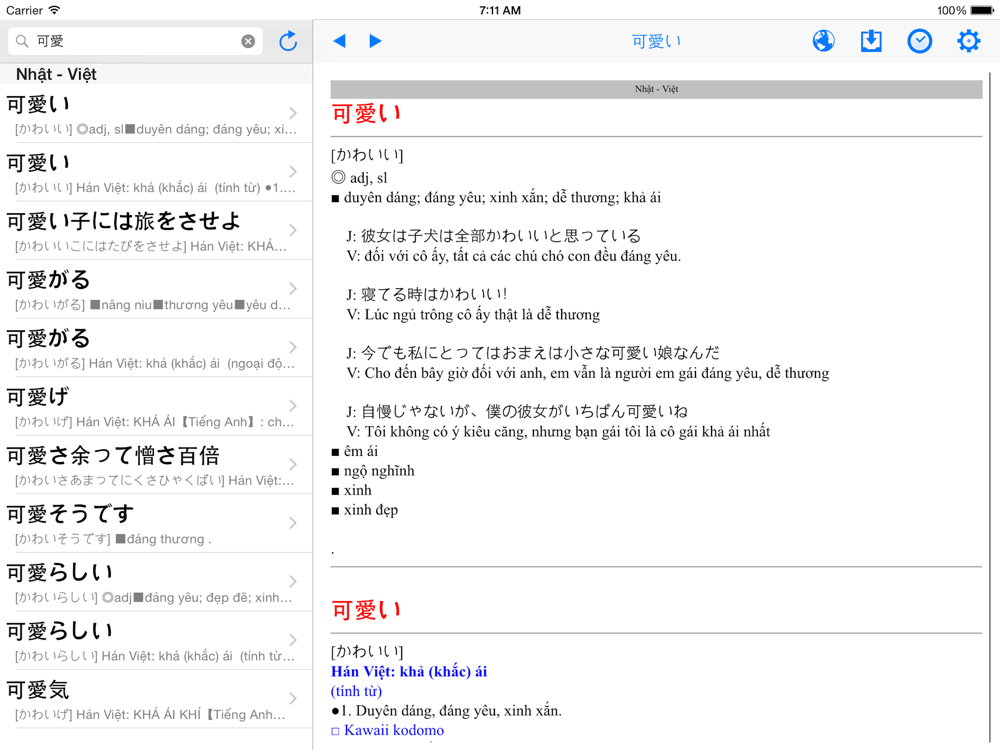Select 可愛がる entry with ngoại động
Screen dimensions: 1000x750
(156, 348)
